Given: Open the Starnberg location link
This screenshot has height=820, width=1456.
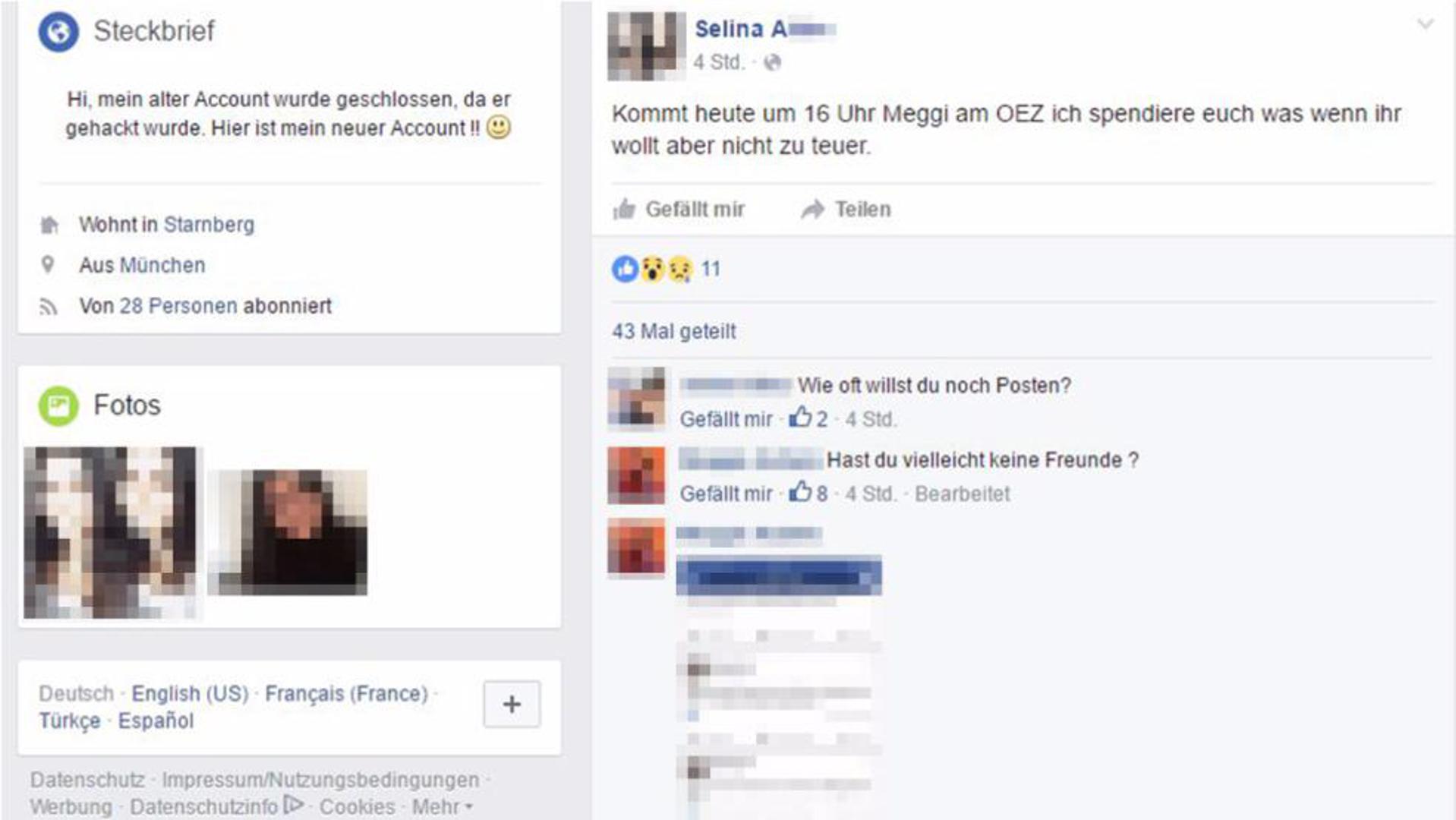Looking at the screenshot, I should click(x=209, y=225).
